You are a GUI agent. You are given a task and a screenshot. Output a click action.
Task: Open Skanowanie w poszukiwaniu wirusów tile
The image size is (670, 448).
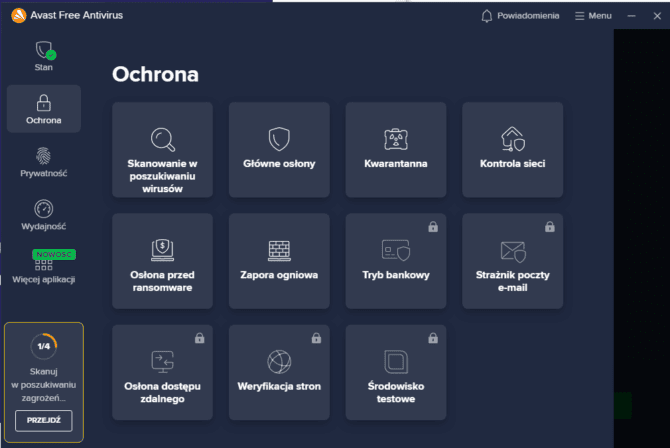tap(162, 150)
